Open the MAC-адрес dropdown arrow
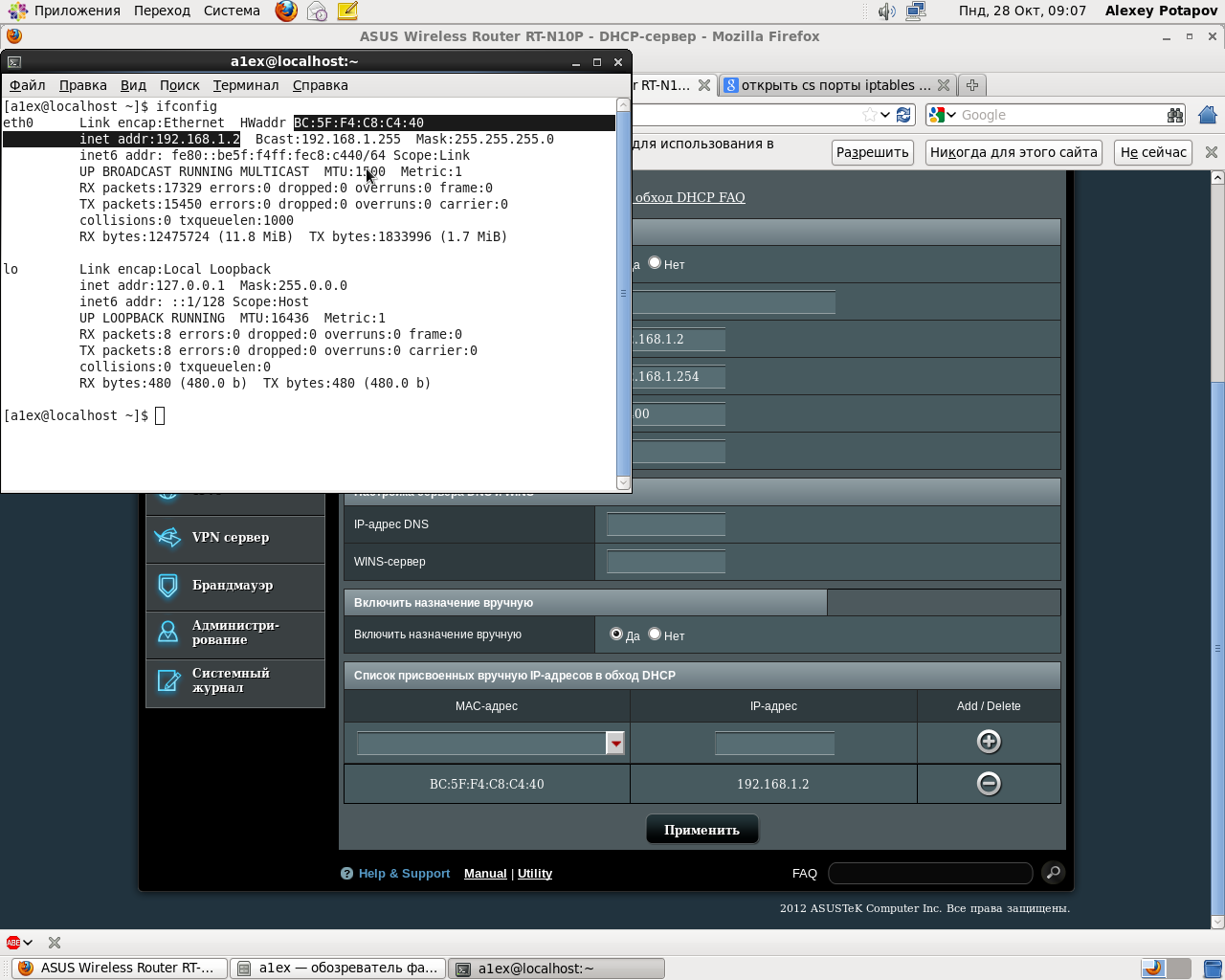The image size is (1225, 980). [615, 743]
